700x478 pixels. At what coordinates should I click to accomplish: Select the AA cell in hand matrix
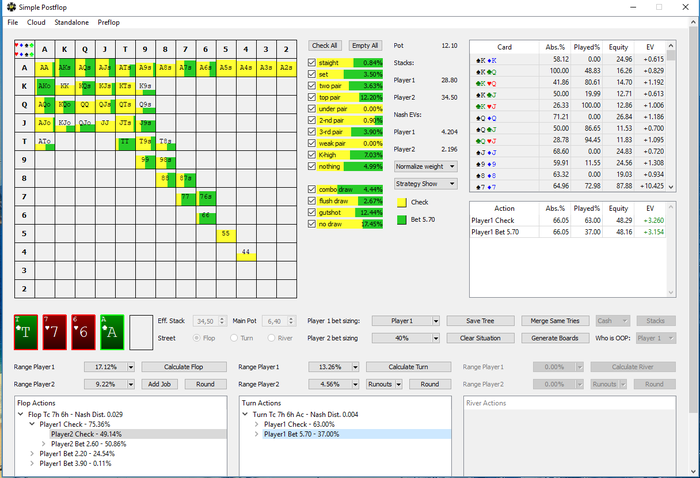point(45,68)
